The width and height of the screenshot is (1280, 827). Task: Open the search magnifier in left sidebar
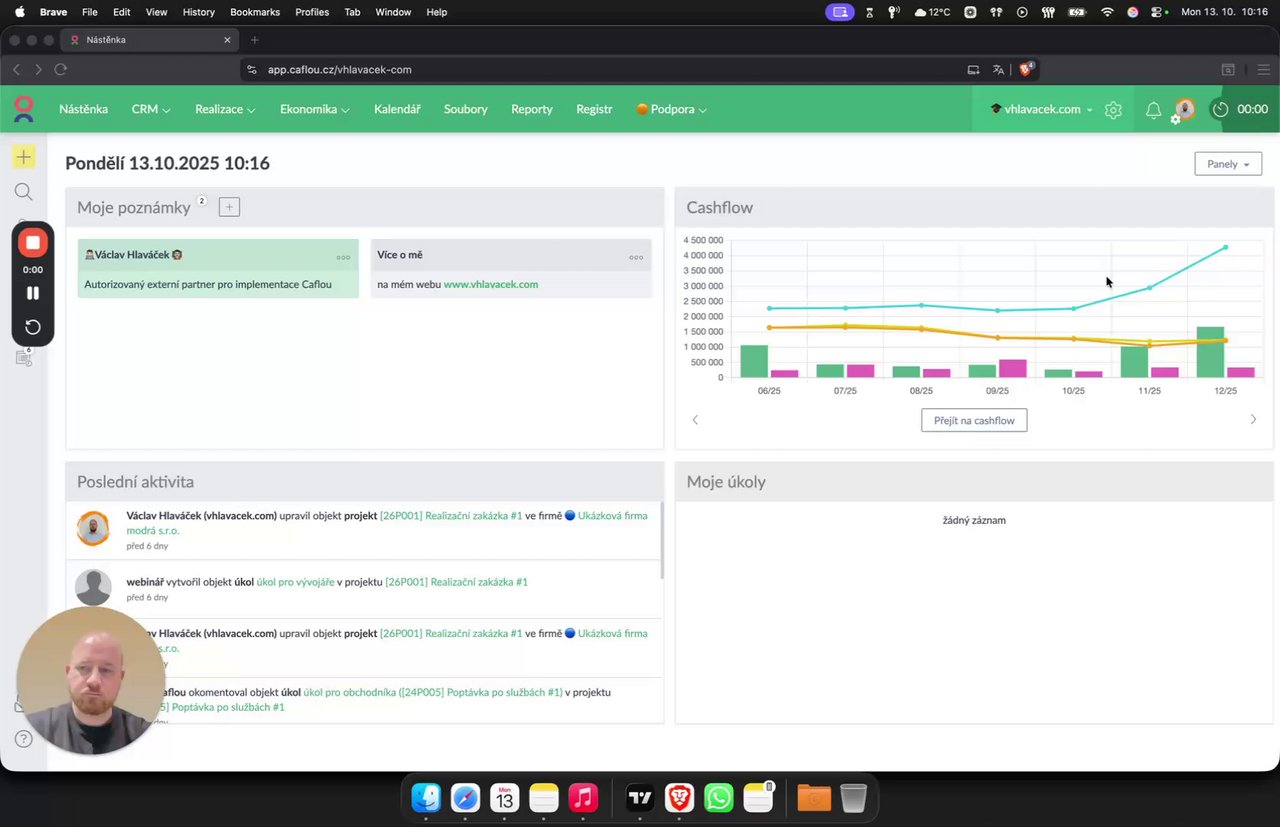click(24, 192)
